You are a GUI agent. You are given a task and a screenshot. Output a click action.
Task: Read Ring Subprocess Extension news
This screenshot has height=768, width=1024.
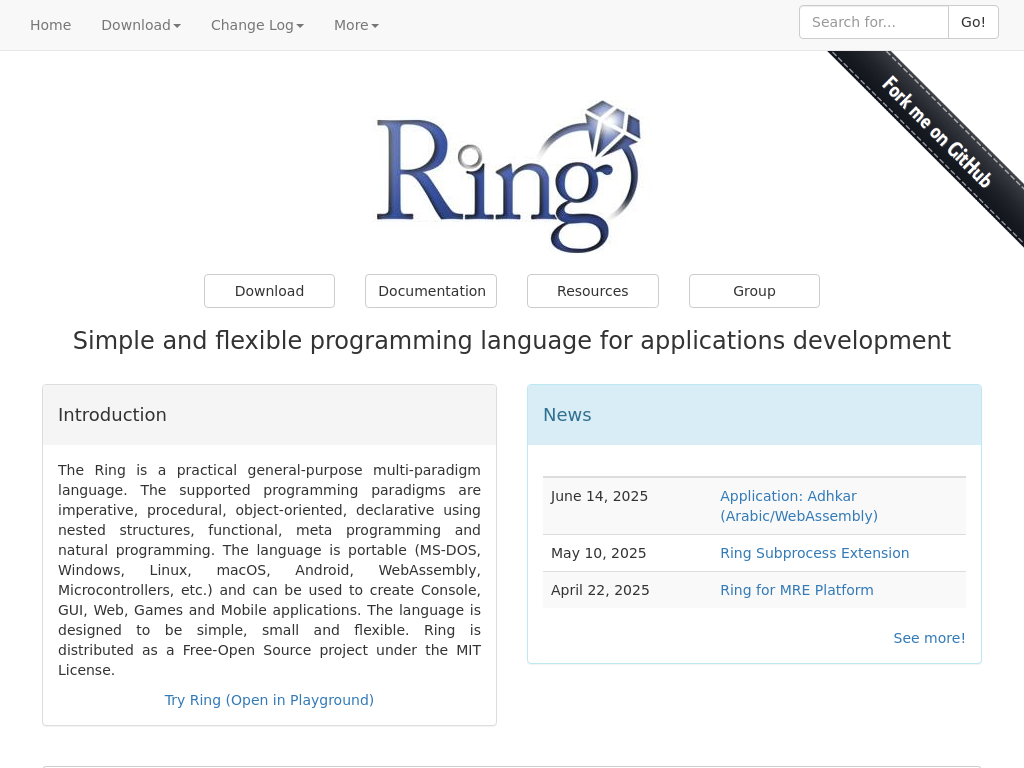(814, 553)
